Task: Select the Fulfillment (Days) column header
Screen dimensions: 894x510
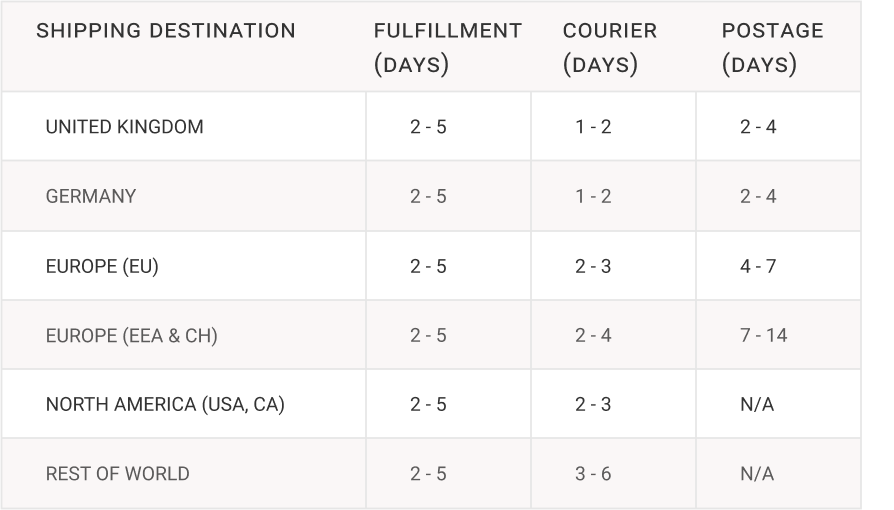Action: [x=448, y=47]
